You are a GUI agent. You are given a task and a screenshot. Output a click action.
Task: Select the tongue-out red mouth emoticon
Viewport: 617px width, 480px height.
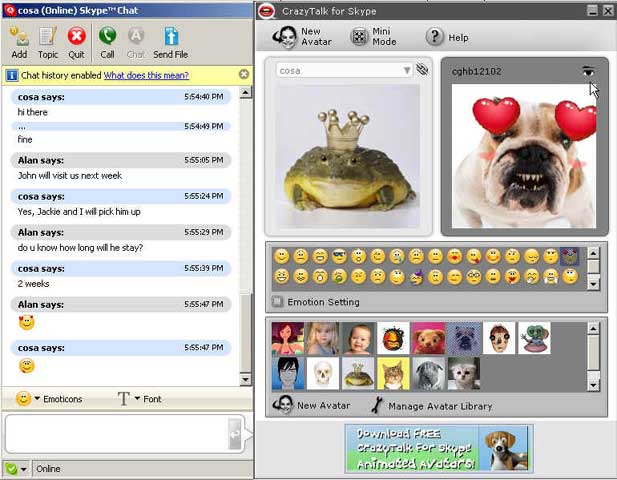[513, 277]
